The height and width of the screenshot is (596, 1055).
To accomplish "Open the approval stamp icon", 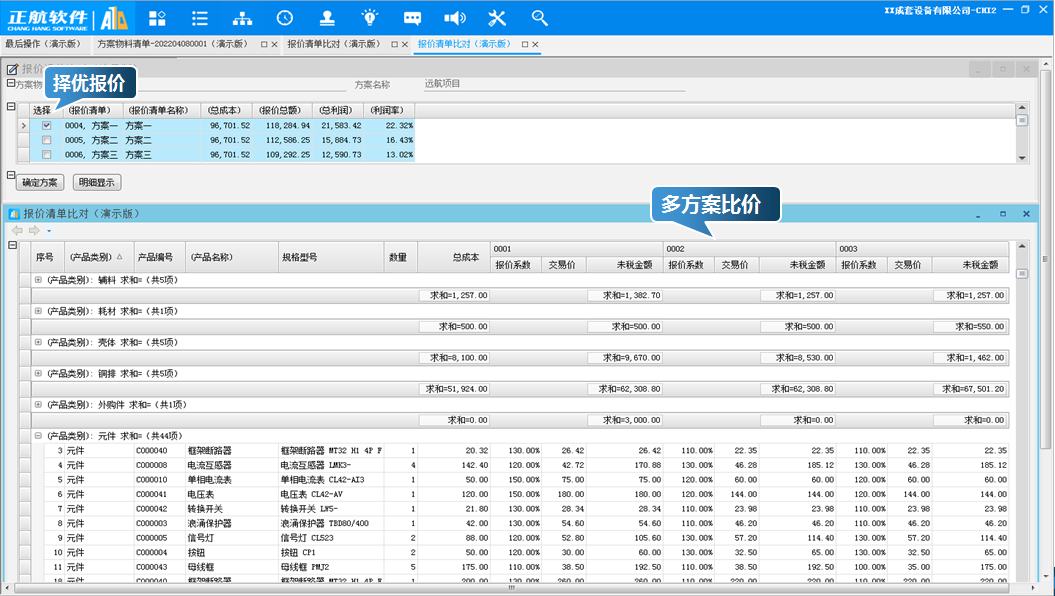I will [x=327, y=18].
